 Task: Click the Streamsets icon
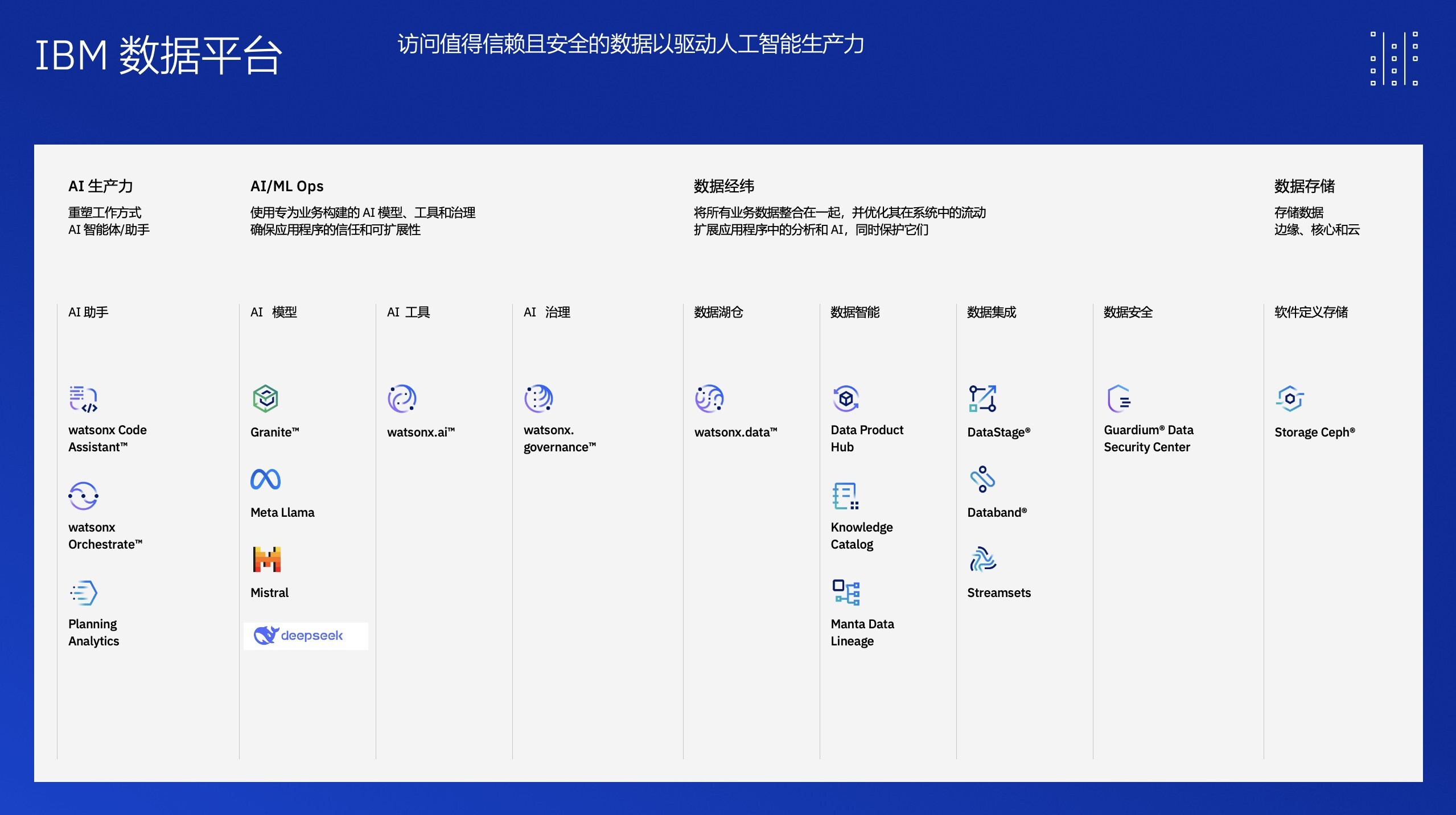click(982, 559)
